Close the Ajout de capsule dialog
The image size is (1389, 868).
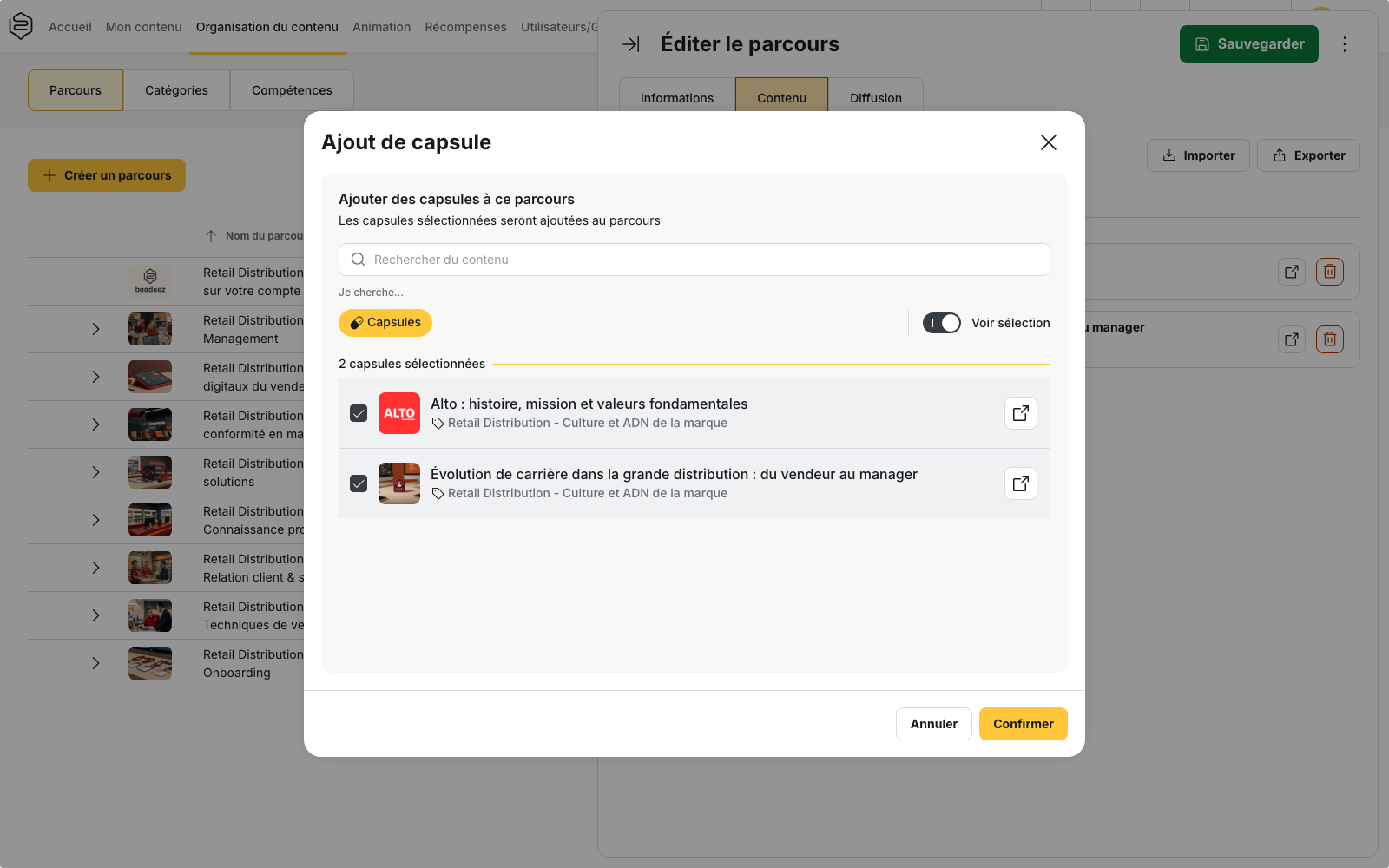point(1049,142)
